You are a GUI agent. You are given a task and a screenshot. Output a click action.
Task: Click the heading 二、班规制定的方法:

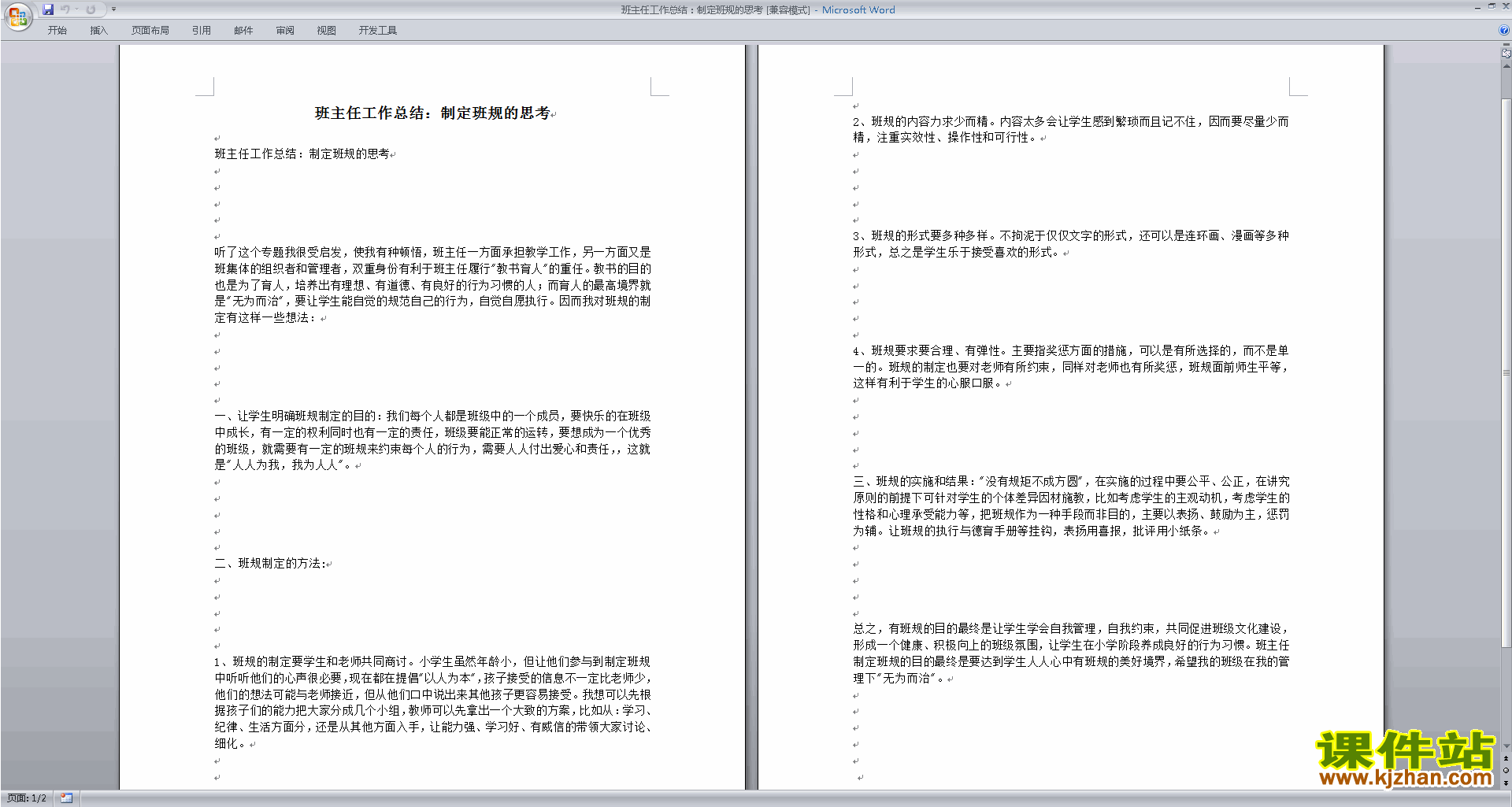(x=270, y=563)
